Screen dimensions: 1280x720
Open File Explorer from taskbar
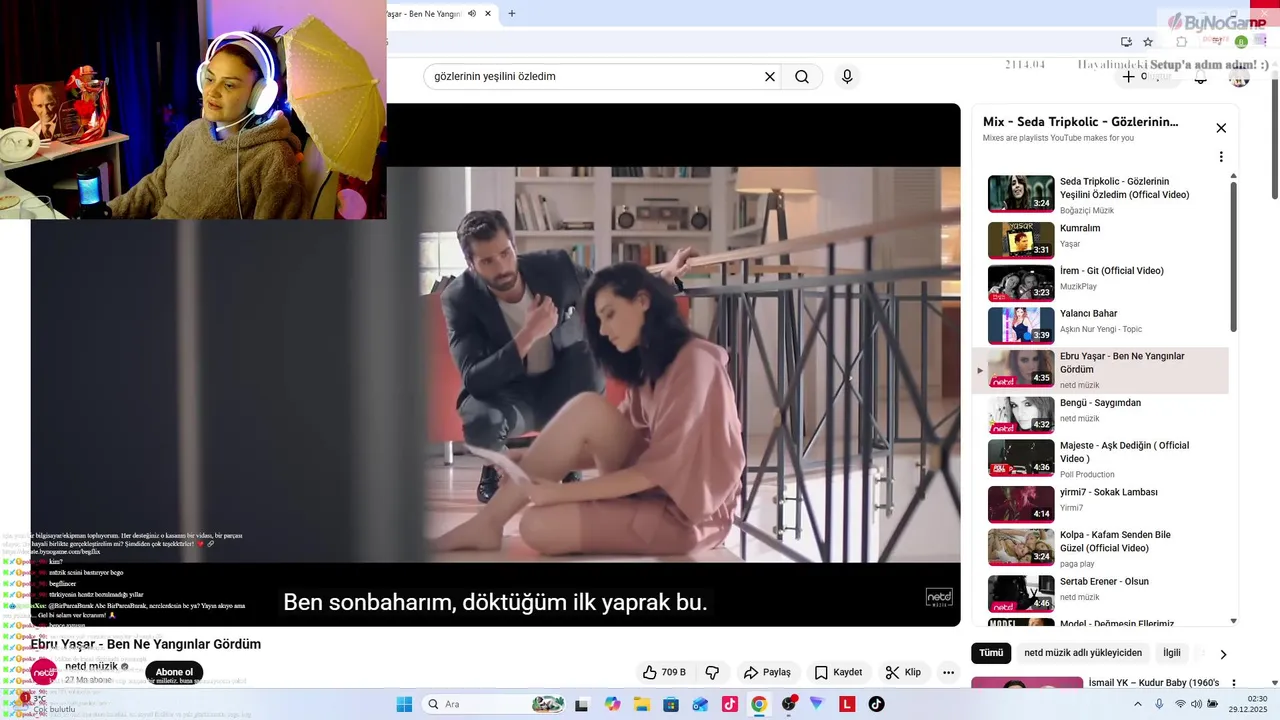tap(641, 704)
